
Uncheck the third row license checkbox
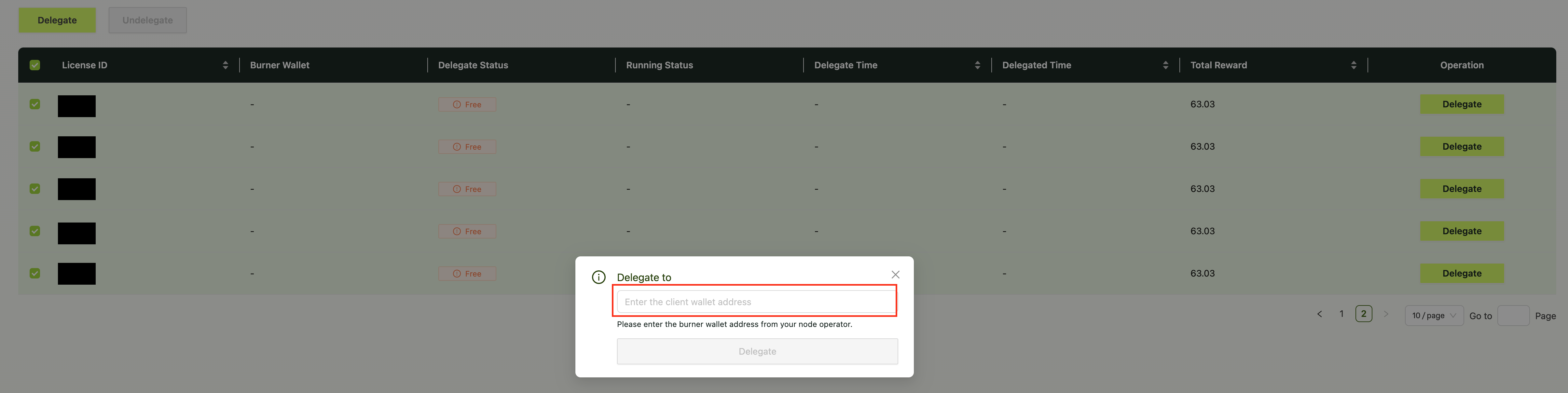tap(35, 189)
